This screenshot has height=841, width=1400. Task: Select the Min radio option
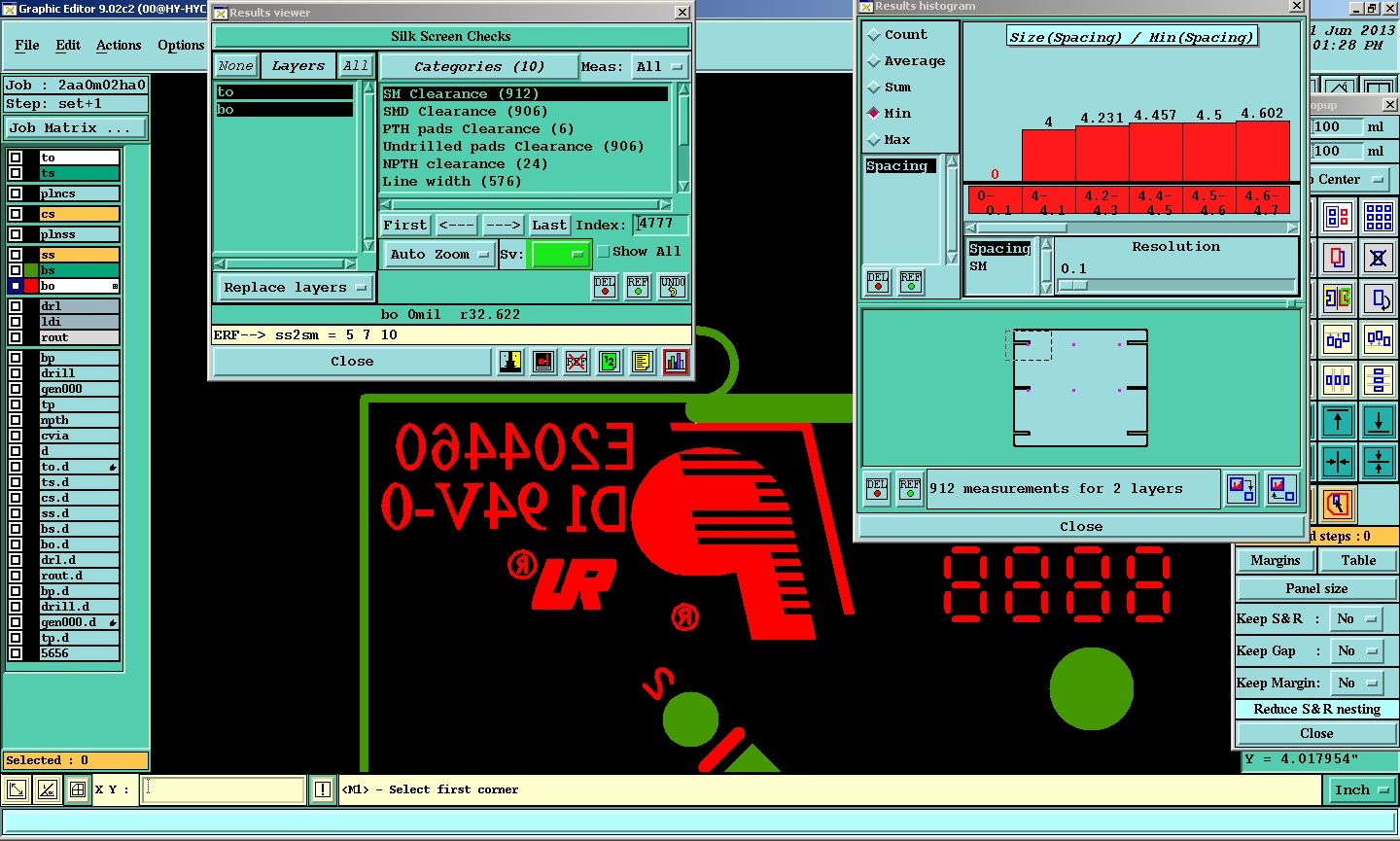tap(874, 114)
